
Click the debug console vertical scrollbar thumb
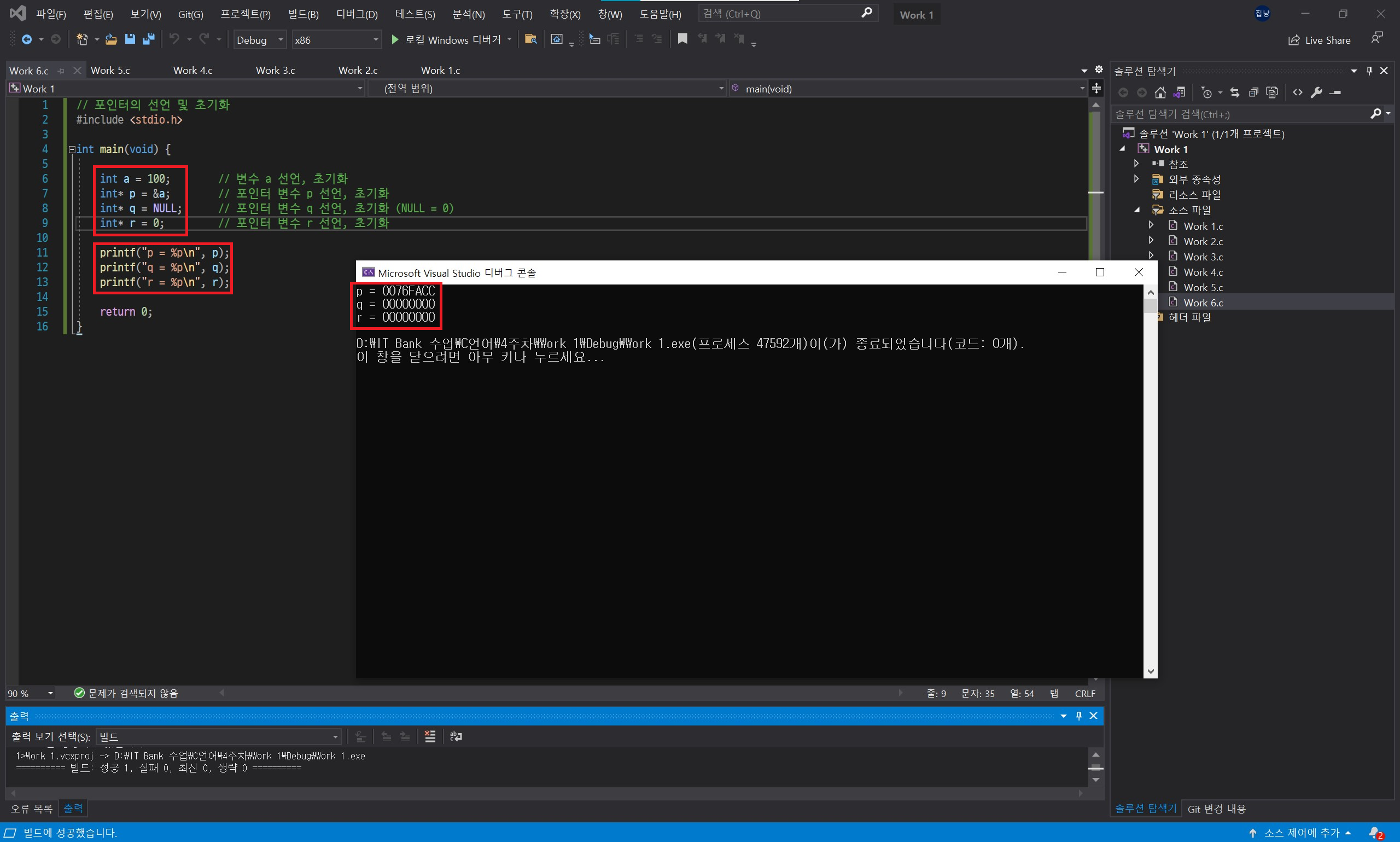pos(1150,306)
